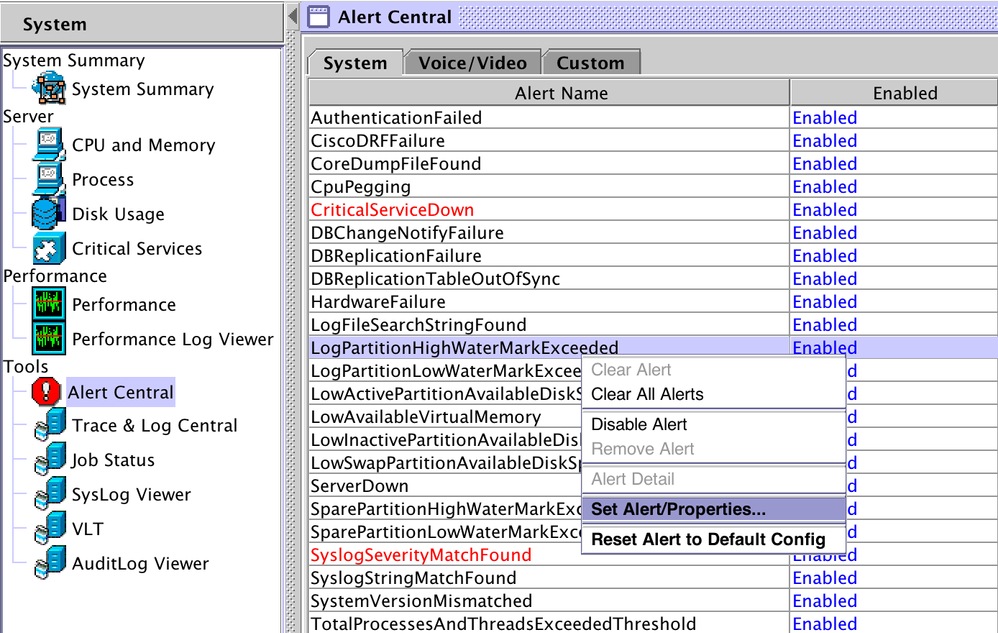This screenshot has width=998, height=633.
Task: Click the Critical Services icon
Action: click(x=49, y=249)
